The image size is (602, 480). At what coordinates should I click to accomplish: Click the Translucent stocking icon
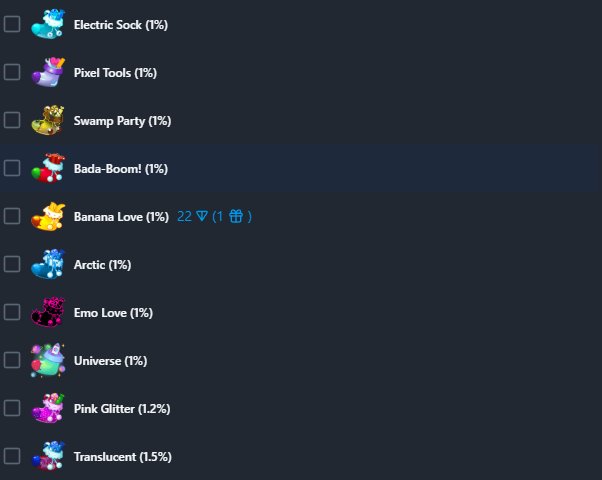pyautogui.click(x=48, y=456)
